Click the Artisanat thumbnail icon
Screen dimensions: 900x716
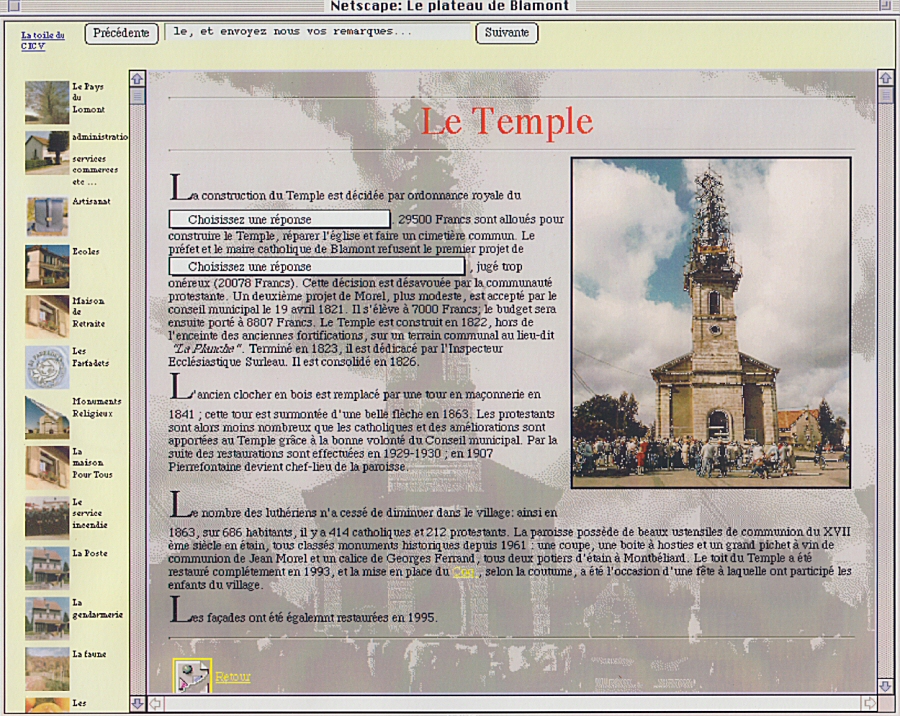click(47, 216)
